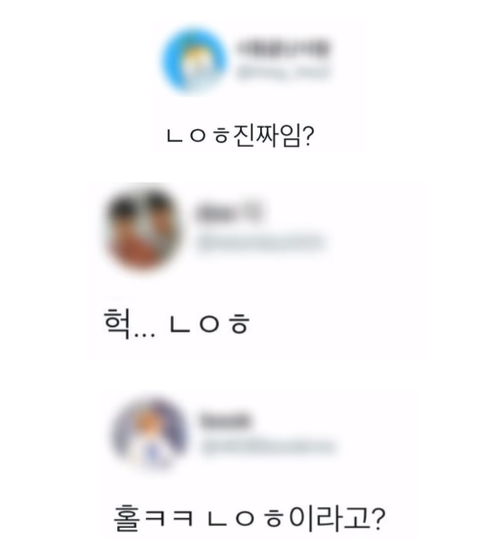Click question mark after 진짜임
480x542 pixels.
tap(308, 136)
